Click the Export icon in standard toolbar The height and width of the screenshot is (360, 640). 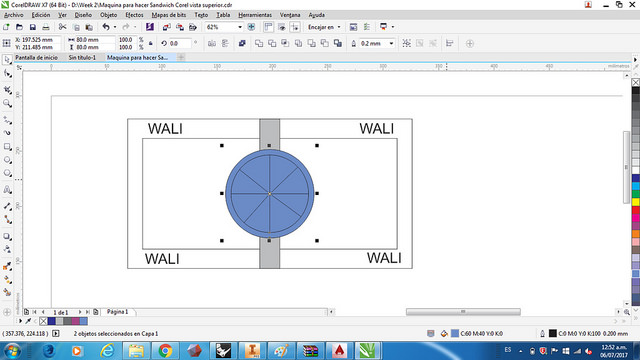click(180, 27)
